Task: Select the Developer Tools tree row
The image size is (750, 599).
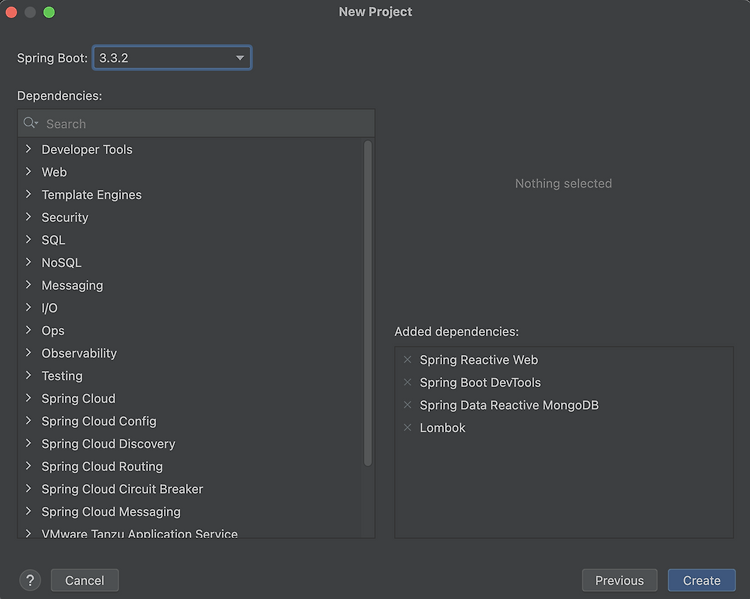Action: point(190,149)
